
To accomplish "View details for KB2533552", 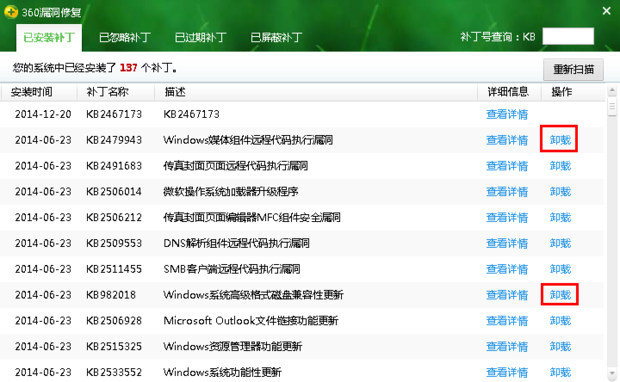I will click(507, 373).
